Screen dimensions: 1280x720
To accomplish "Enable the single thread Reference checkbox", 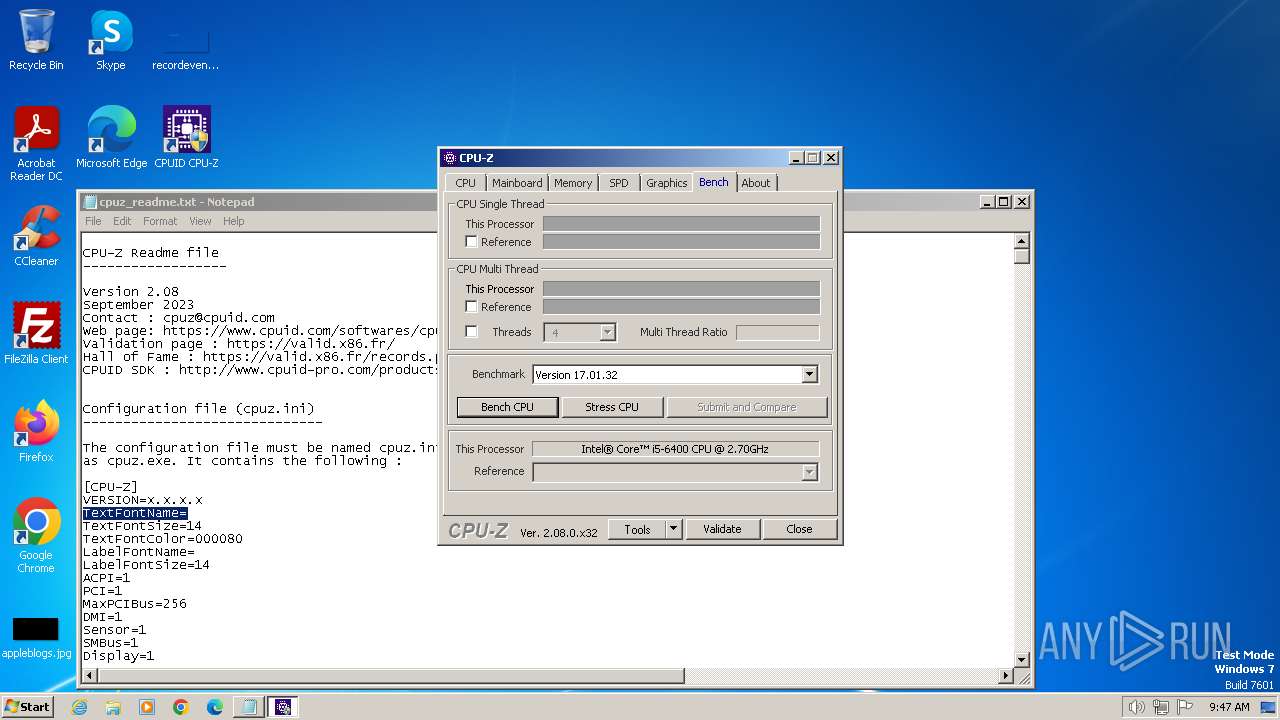I will [471, 242].
